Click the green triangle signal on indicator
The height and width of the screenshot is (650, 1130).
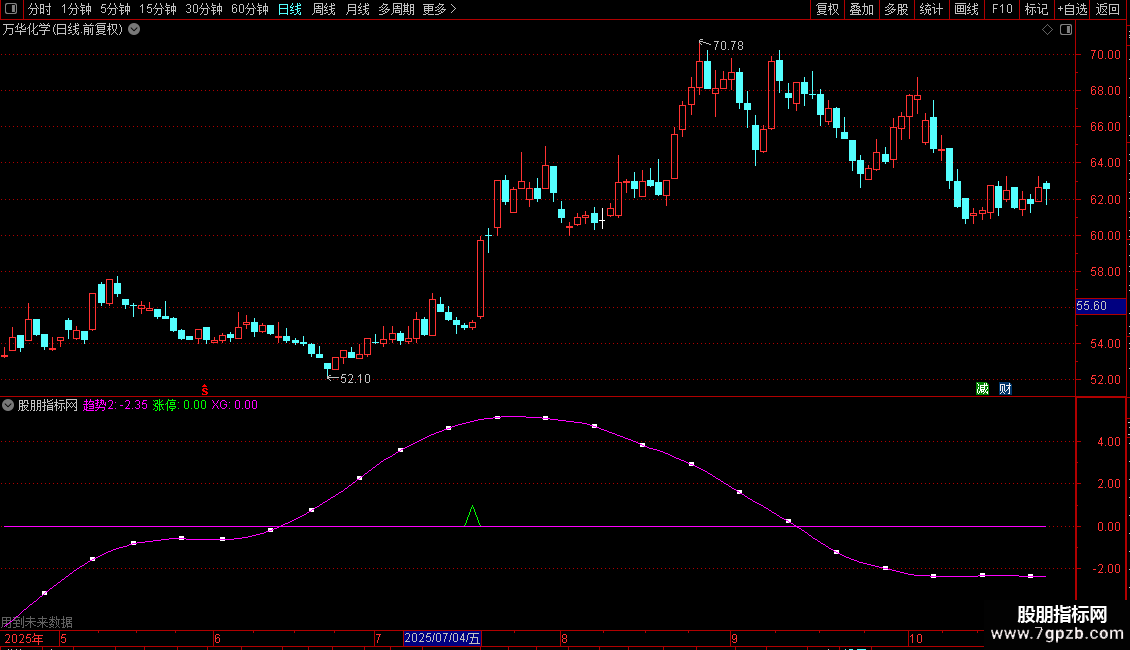coord(472,516)
